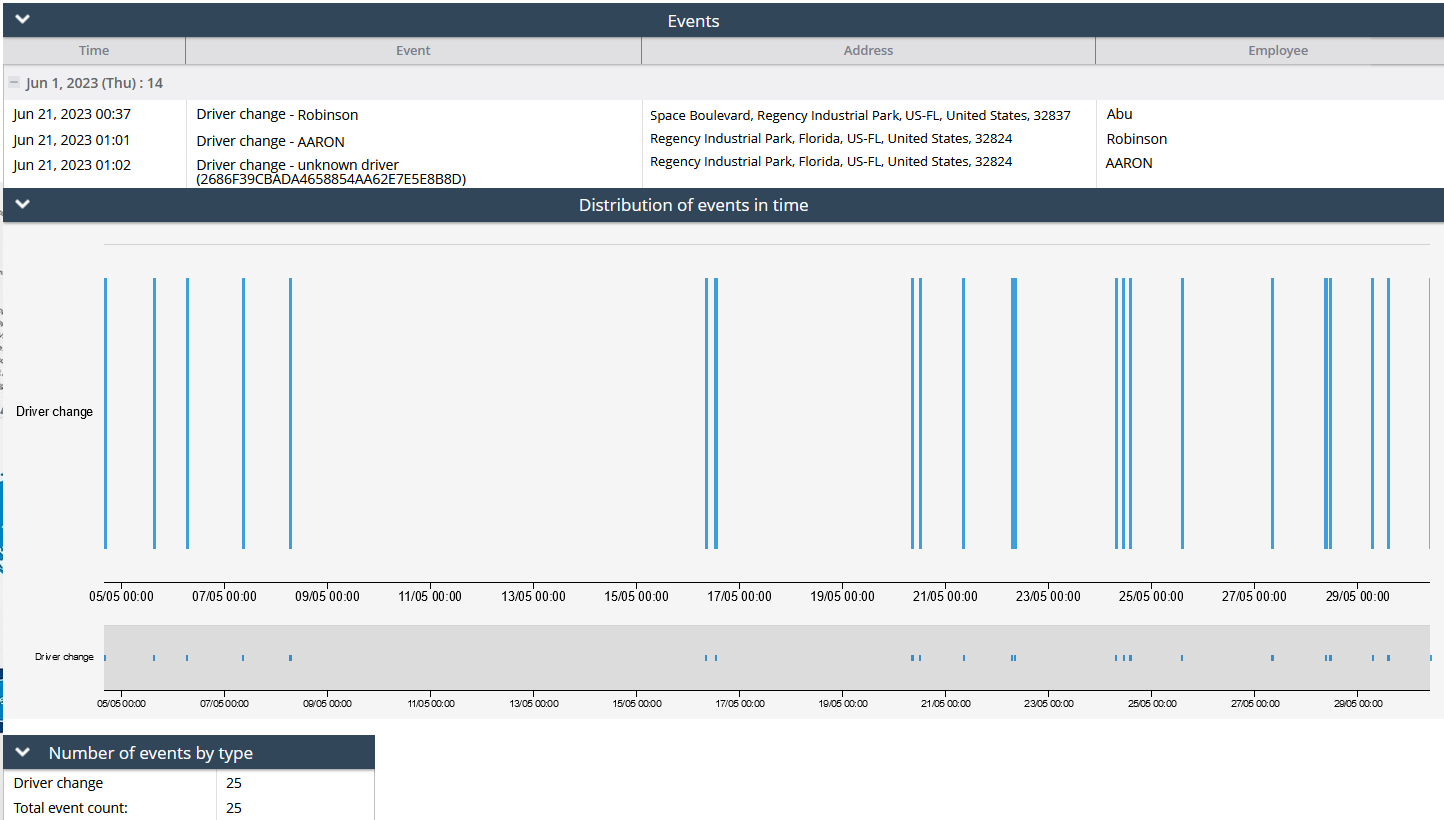
Task: Click the employee cell 'Robinson'
Action: coord(1137,139)
